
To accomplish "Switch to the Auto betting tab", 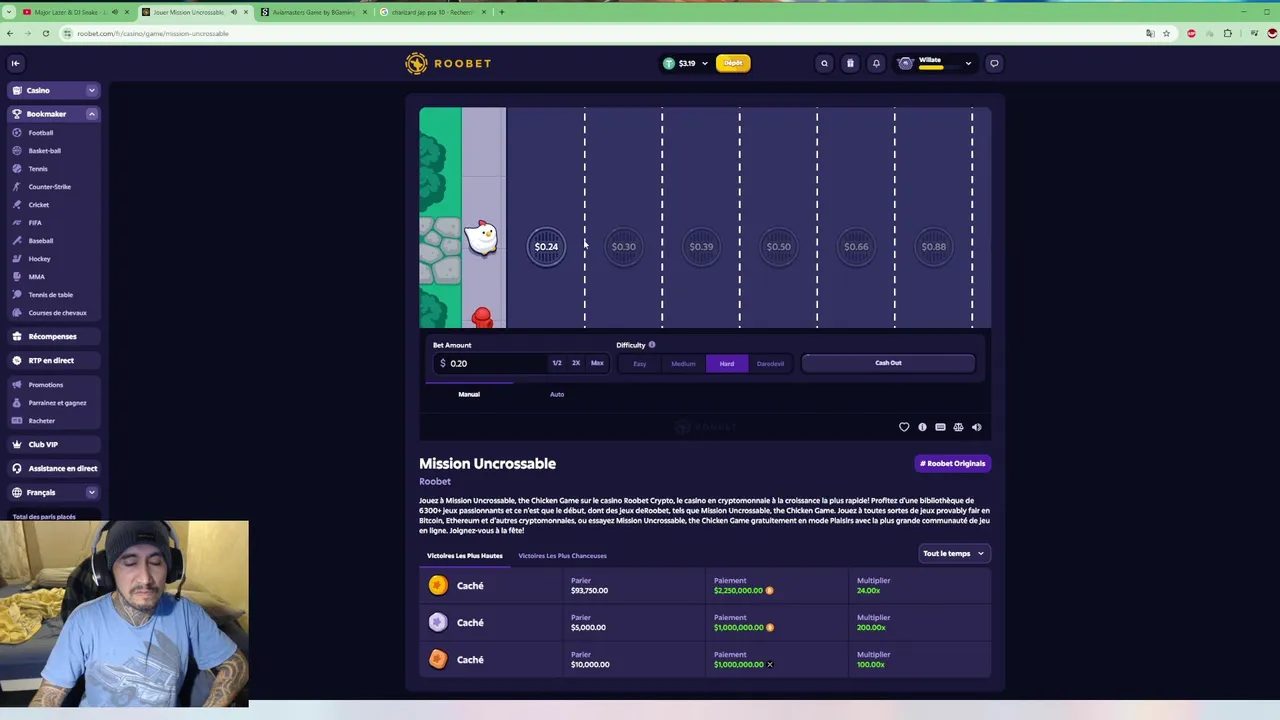I will pos(557,394).
